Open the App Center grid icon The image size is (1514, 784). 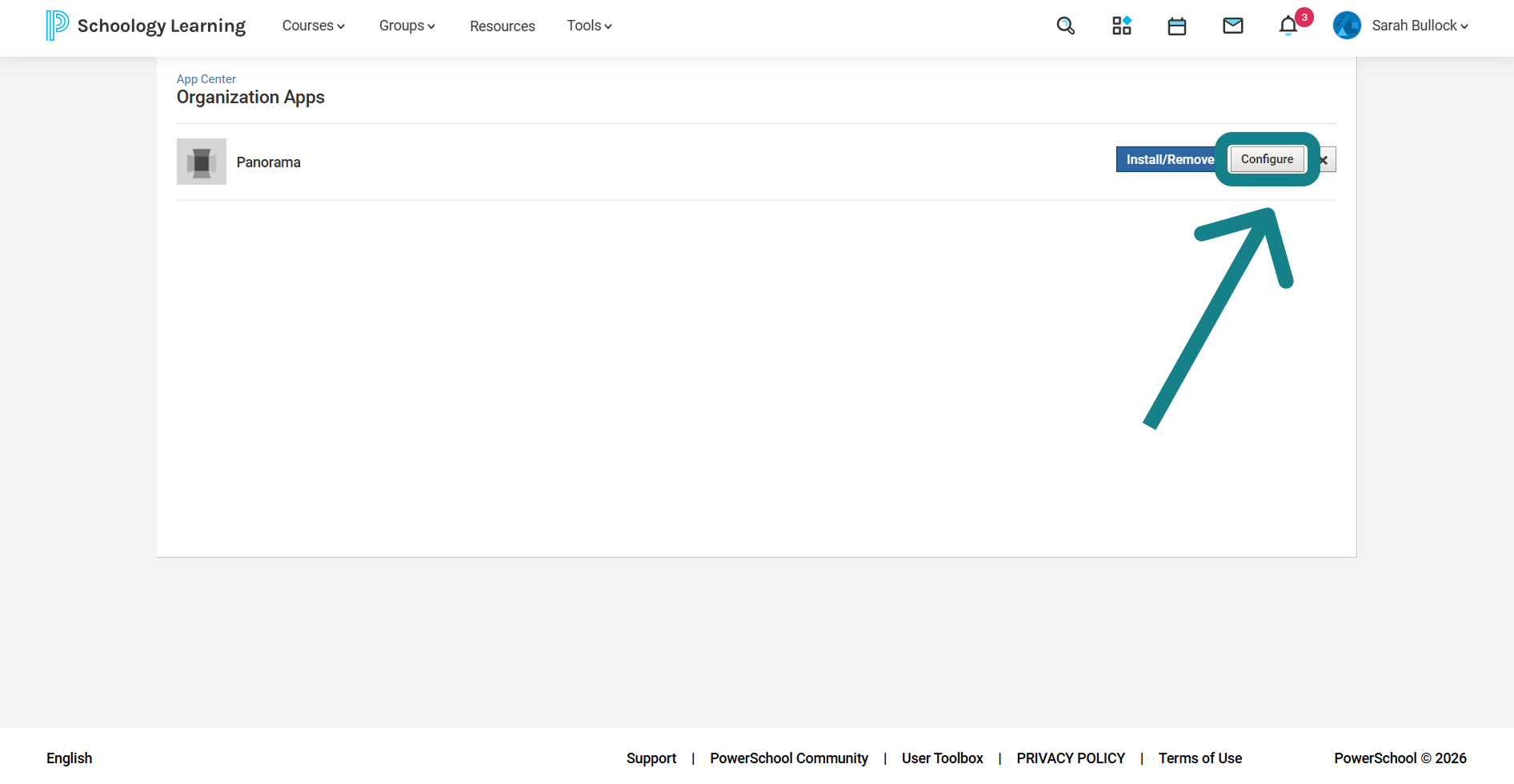click(1121, 26)
